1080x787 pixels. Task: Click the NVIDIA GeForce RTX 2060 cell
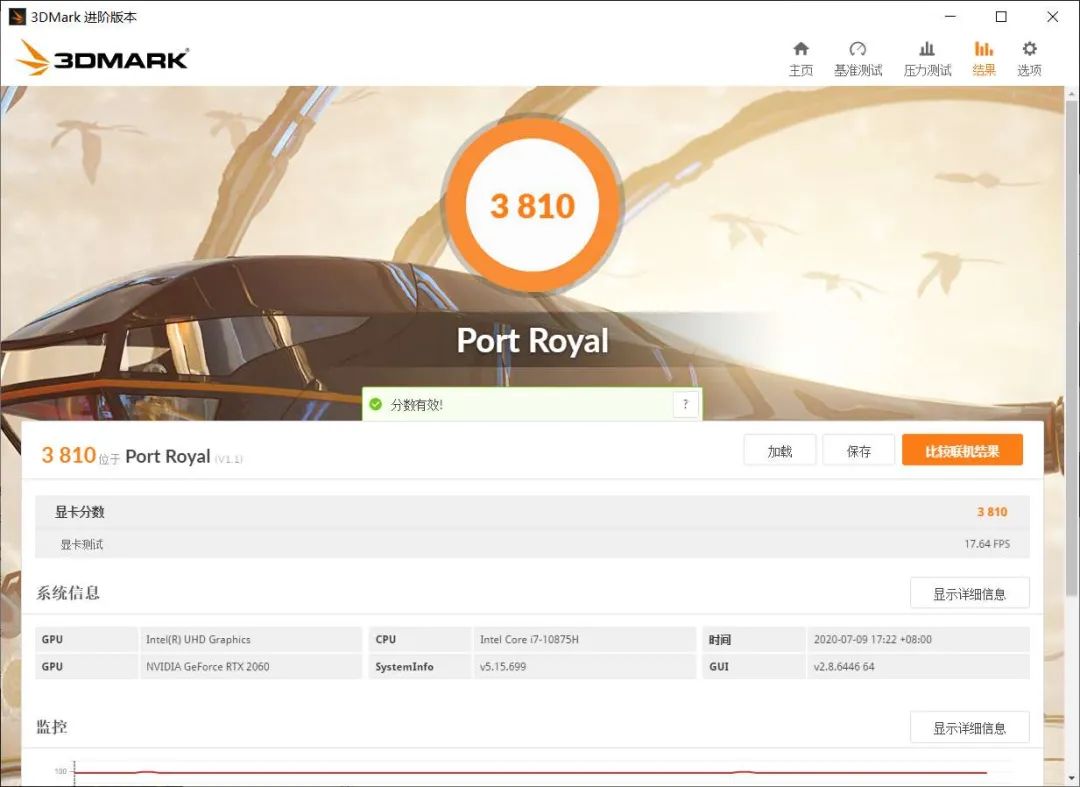click(251, 667)
